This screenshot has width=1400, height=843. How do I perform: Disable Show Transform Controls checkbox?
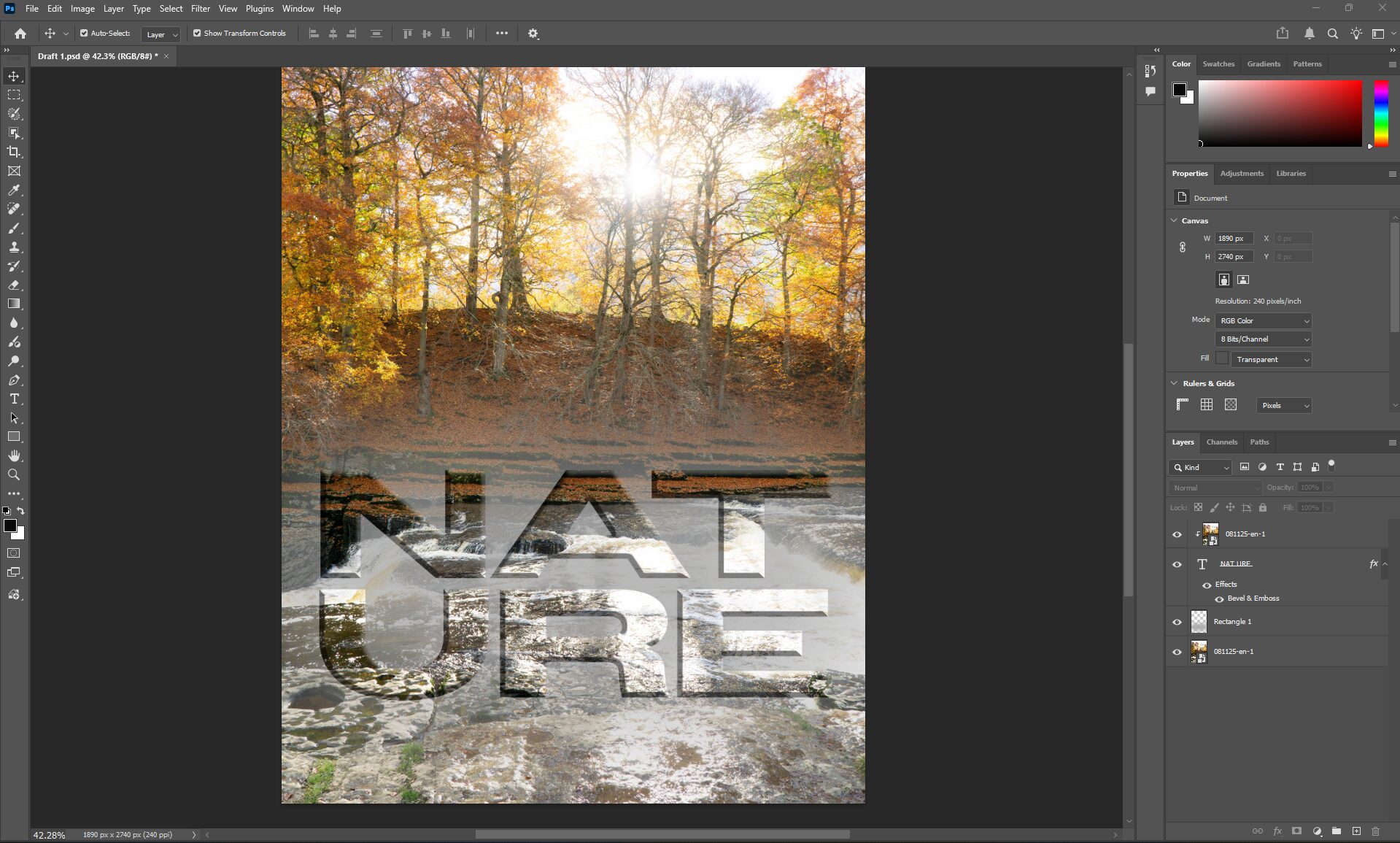coord(197,33)
